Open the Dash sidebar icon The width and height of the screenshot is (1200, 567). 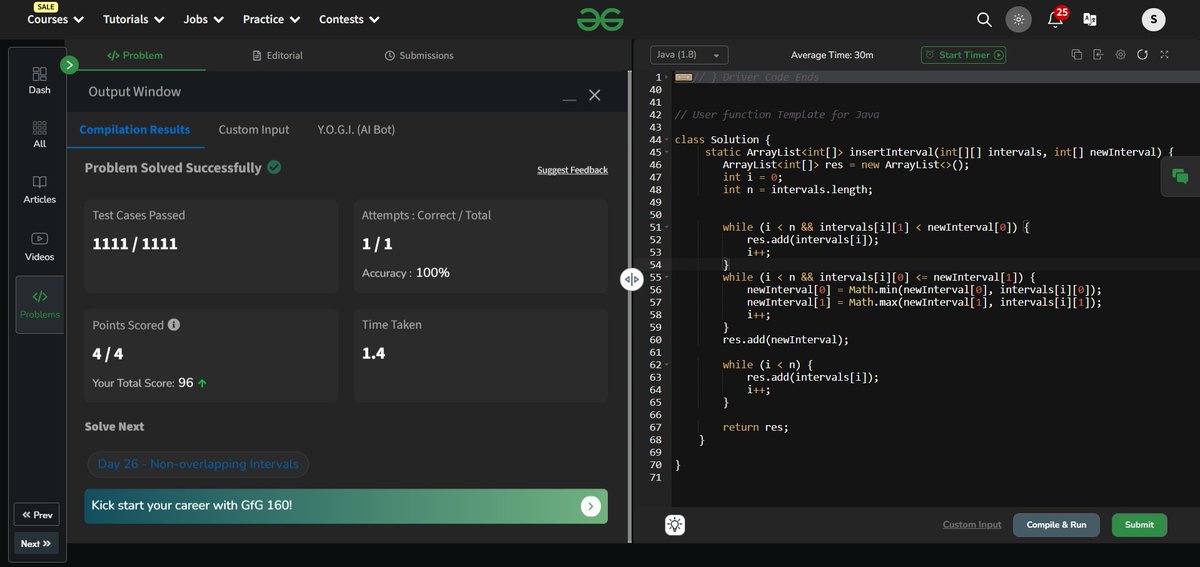(x=40, y=80)
